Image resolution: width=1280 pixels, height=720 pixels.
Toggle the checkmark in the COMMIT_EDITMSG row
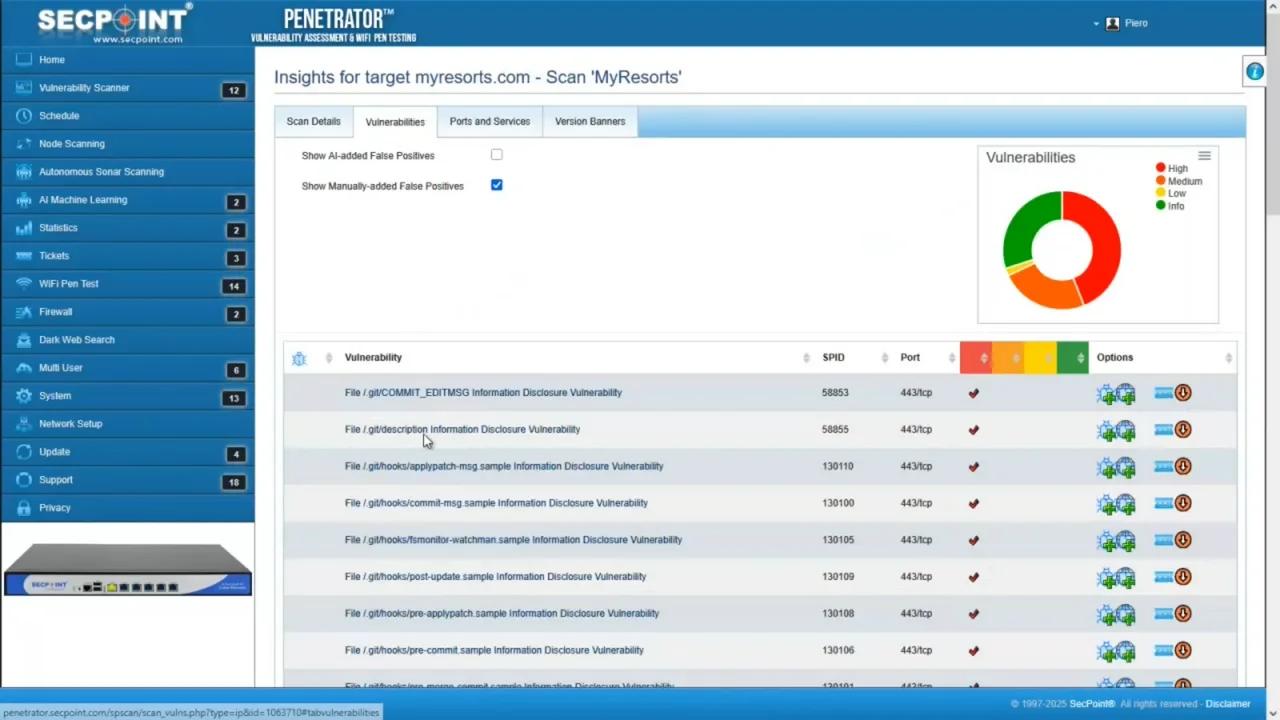[973, 392]
